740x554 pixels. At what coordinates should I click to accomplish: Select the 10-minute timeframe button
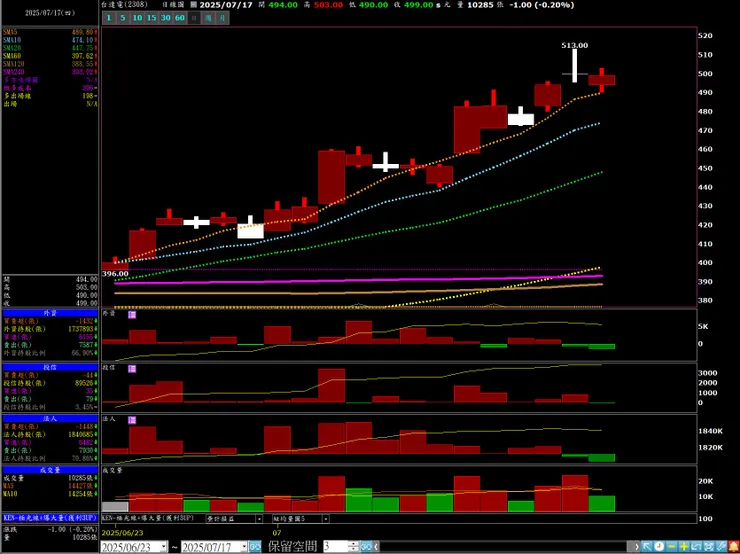tap(137, 18)
